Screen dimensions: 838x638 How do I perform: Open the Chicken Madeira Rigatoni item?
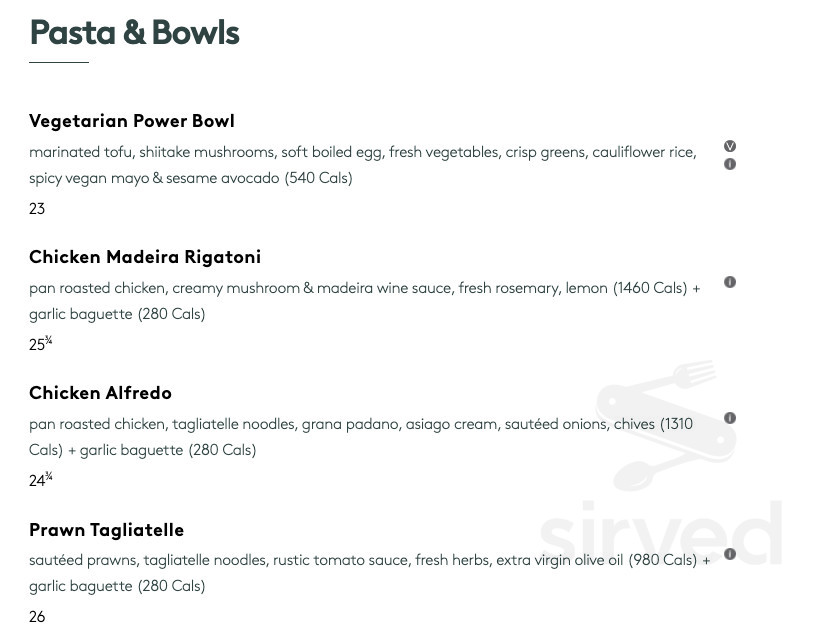click(145, 257)
